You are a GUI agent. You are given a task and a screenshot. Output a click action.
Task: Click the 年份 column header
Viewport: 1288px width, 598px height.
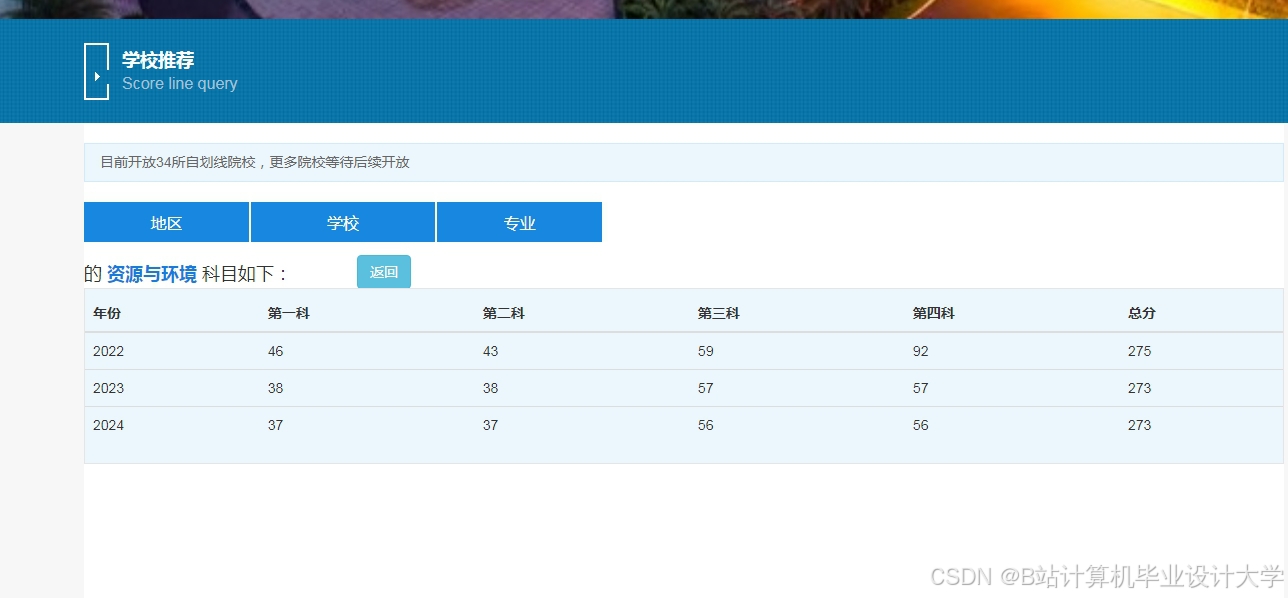point(107,313)
